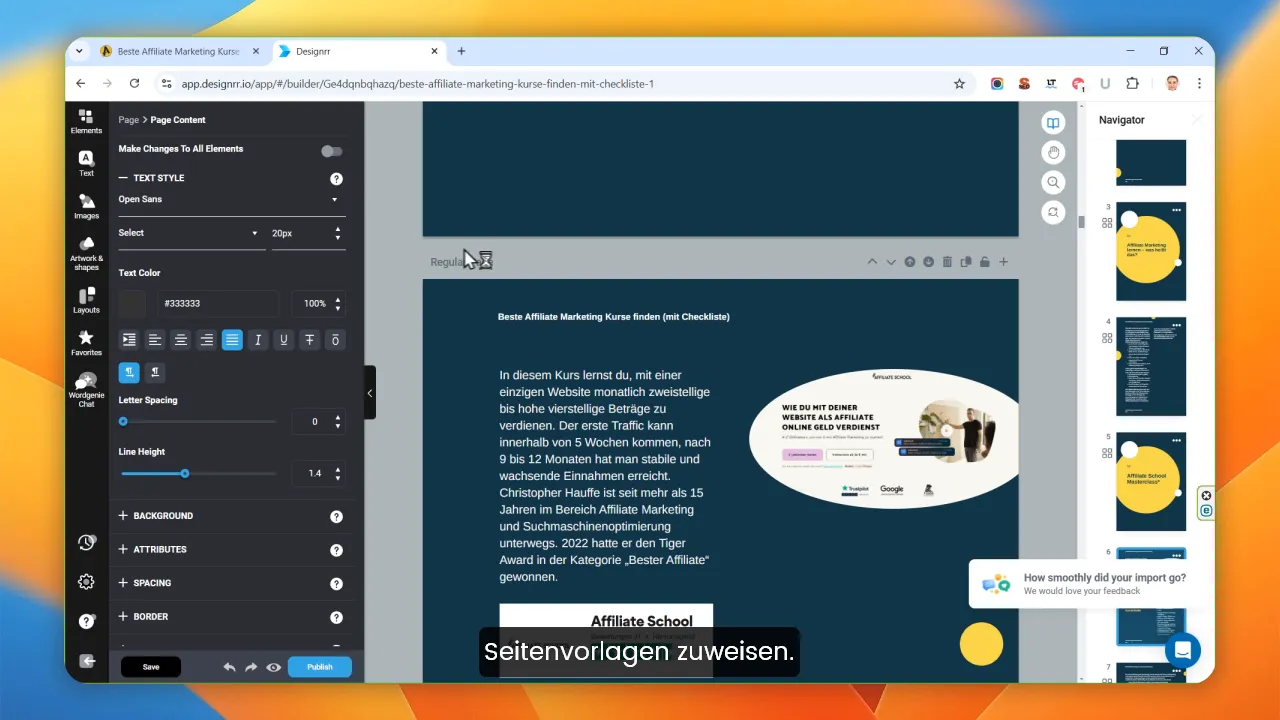Click the exit arrow icon at the sidebar bottom

(x=86, y=661)
